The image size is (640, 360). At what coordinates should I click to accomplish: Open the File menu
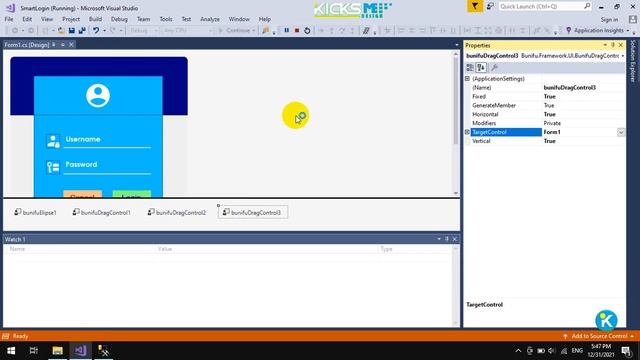pyautogui.click(x=9, y=19)
